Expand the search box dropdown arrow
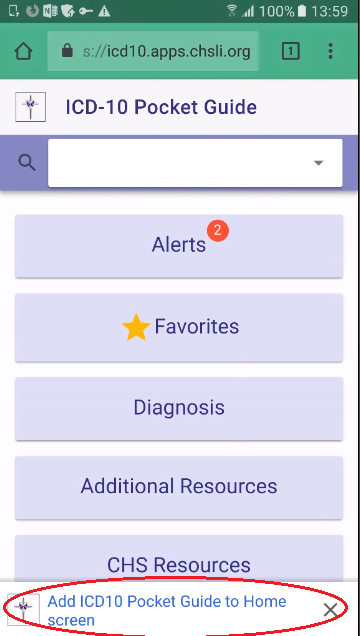 [319, 163]
